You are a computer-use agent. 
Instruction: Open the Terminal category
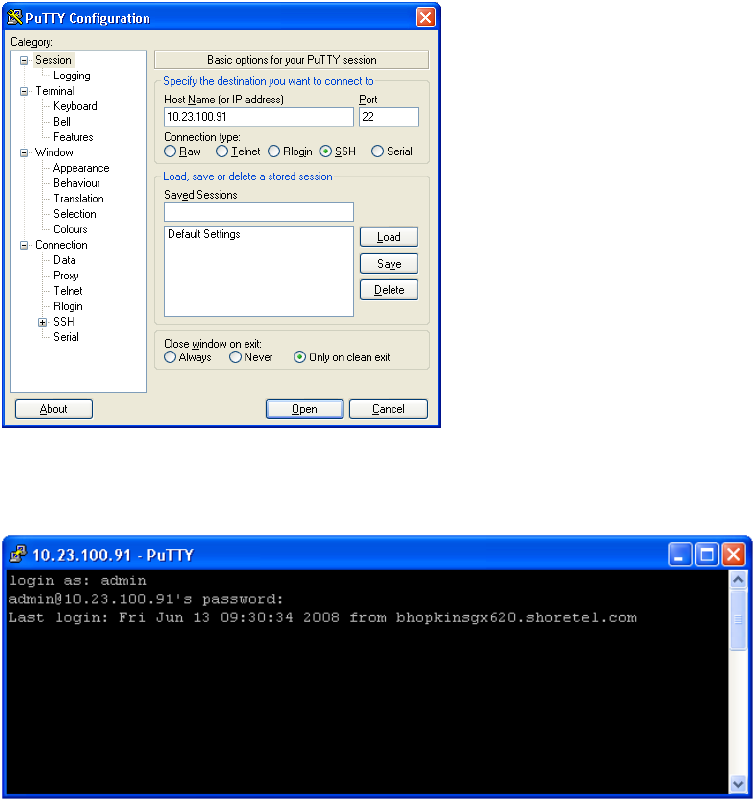[55, 91]
